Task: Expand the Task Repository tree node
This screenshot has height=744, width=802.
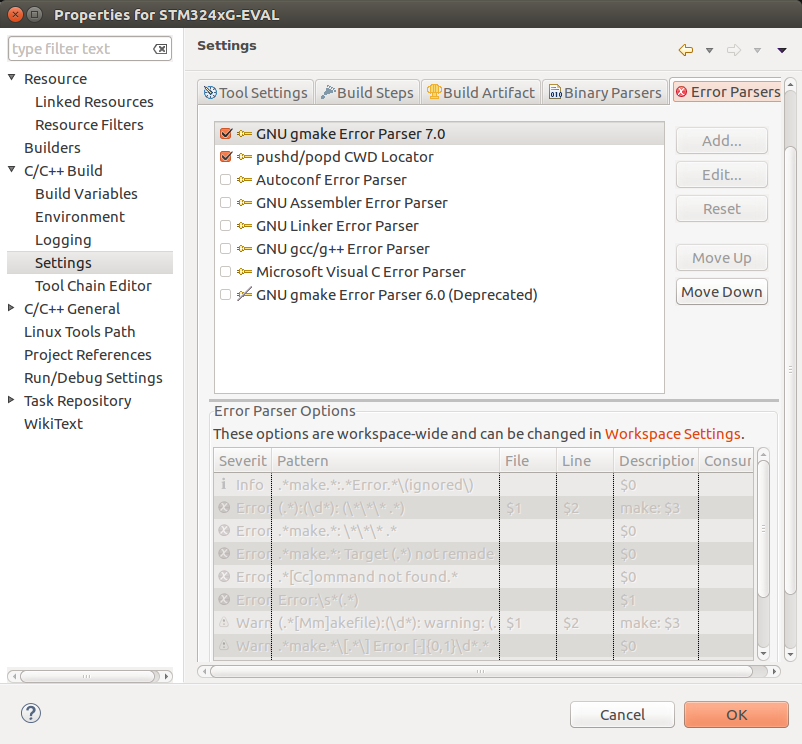Action: point(12,401)
